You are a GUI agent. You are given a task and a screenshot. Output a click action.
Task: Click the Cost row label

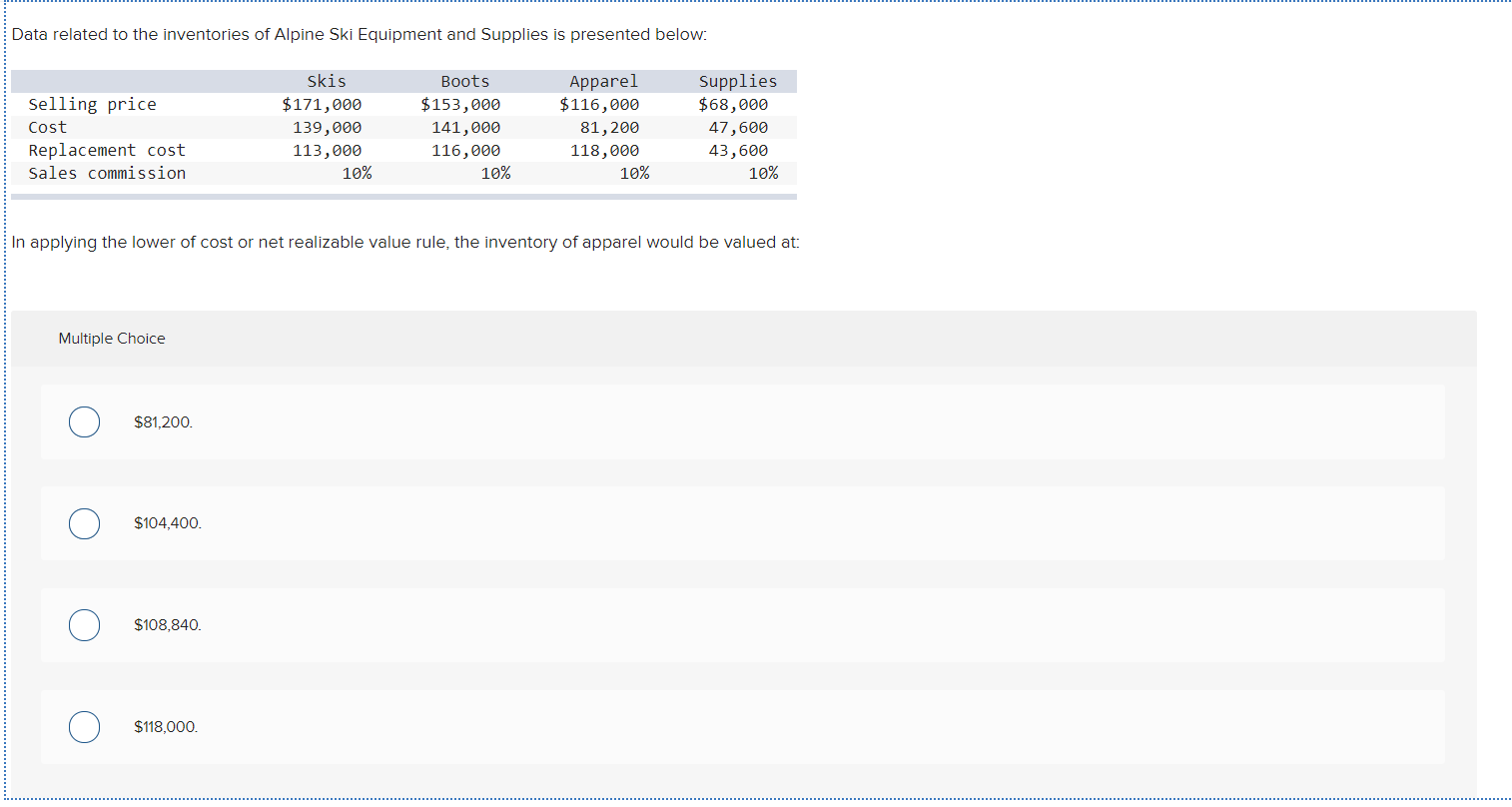pyautogui.click(x=48, y=127)
